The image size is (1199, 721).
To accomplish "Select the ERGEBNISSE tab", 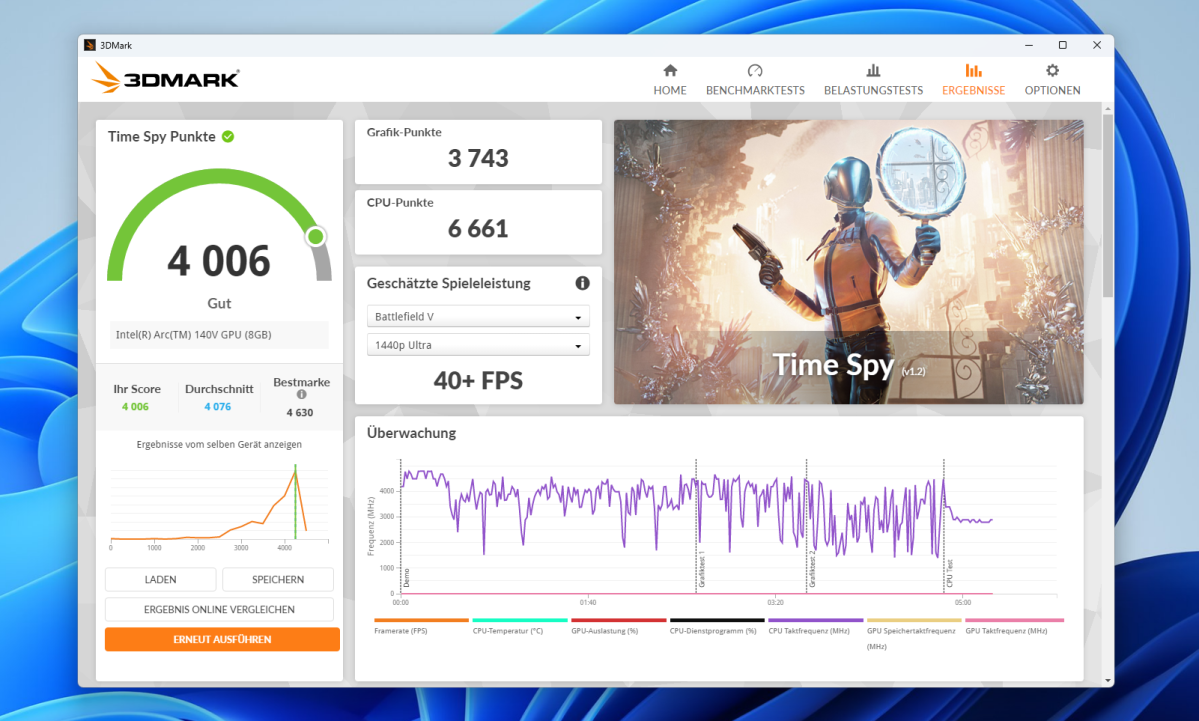I will (x=973, y=80).
